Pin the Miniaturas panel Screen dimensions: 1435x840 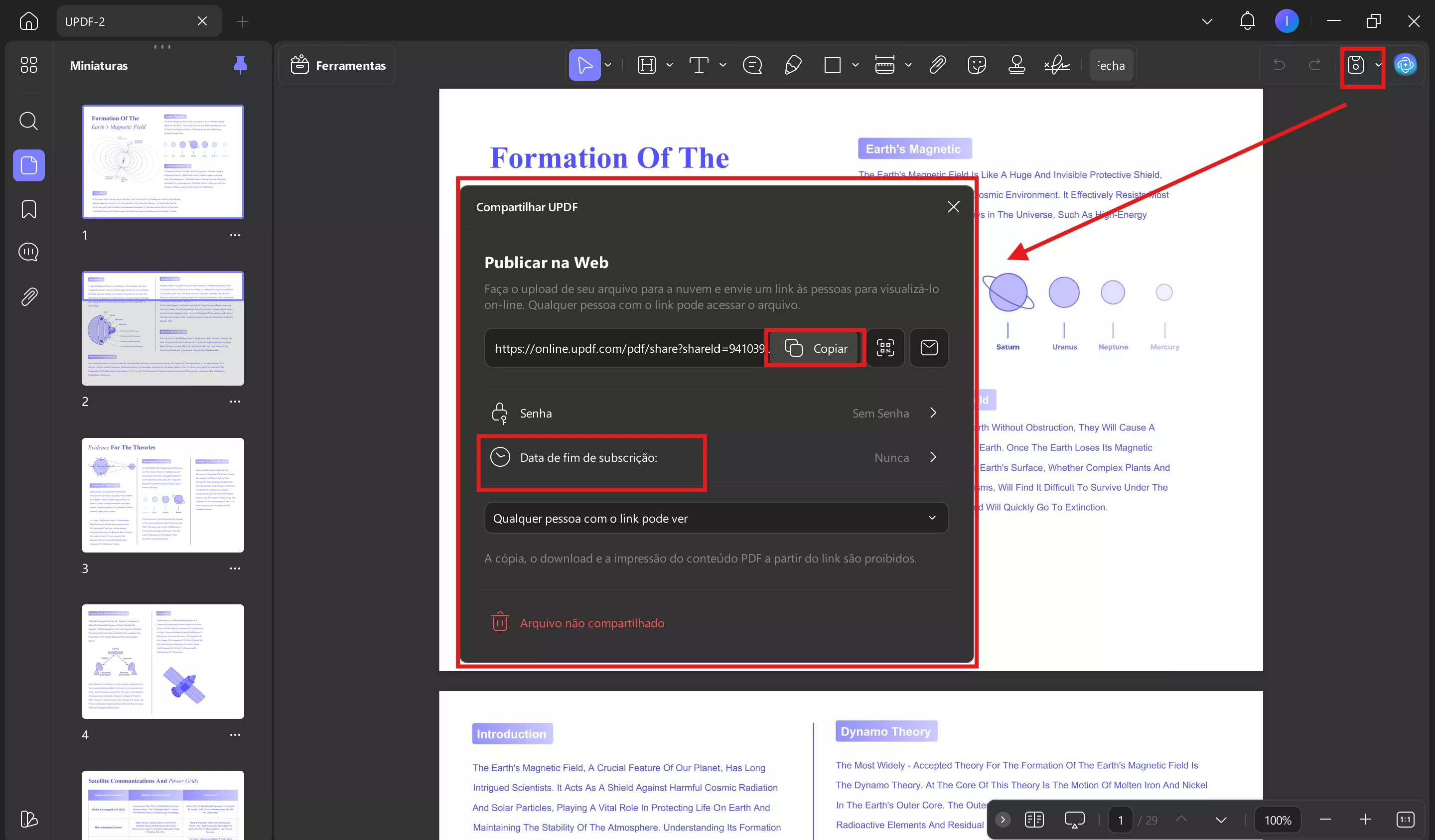[x=240, y=65]
